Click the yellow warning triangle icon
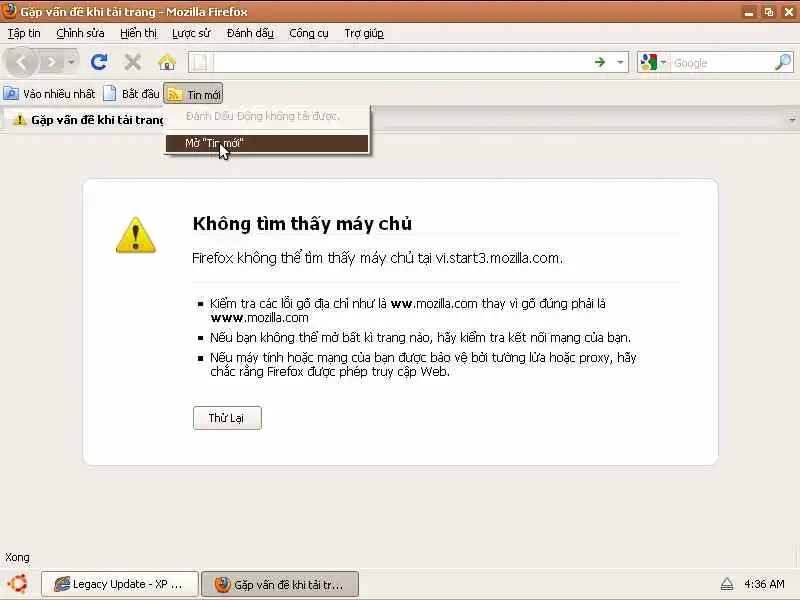800x600 pixels. 135,235
